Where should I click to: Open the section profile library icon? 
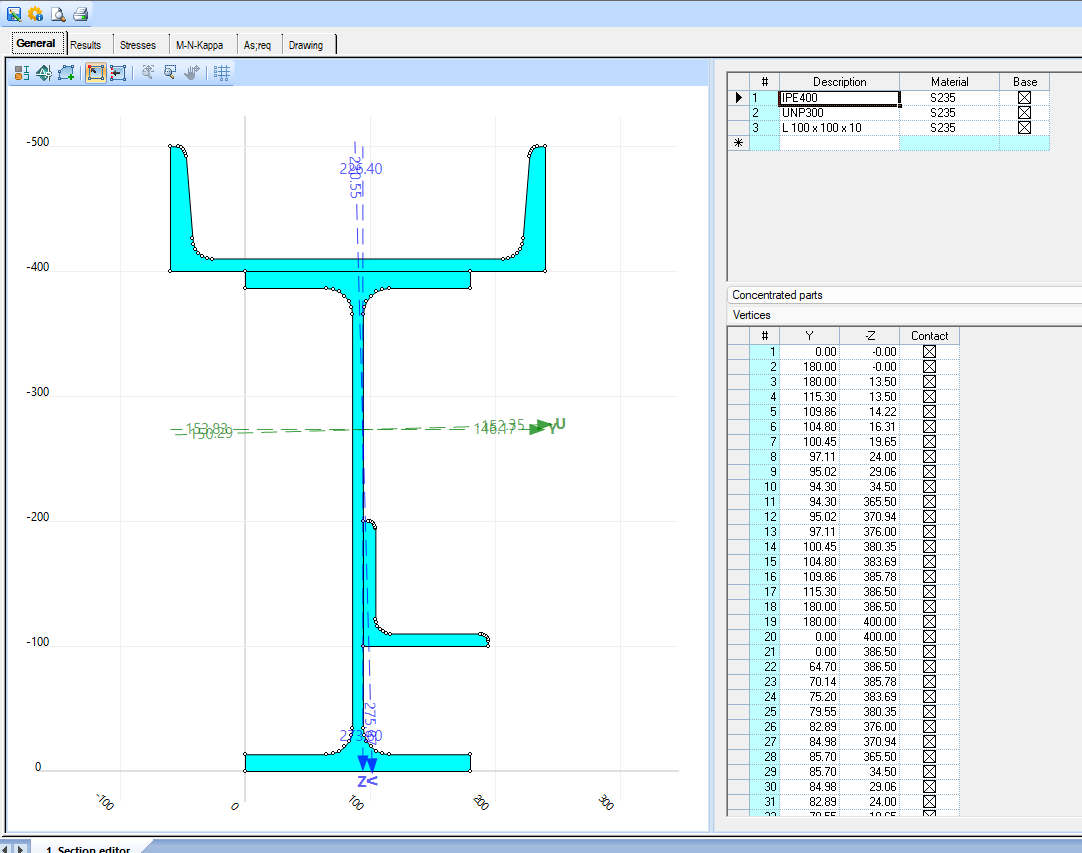tap(21, 72)
